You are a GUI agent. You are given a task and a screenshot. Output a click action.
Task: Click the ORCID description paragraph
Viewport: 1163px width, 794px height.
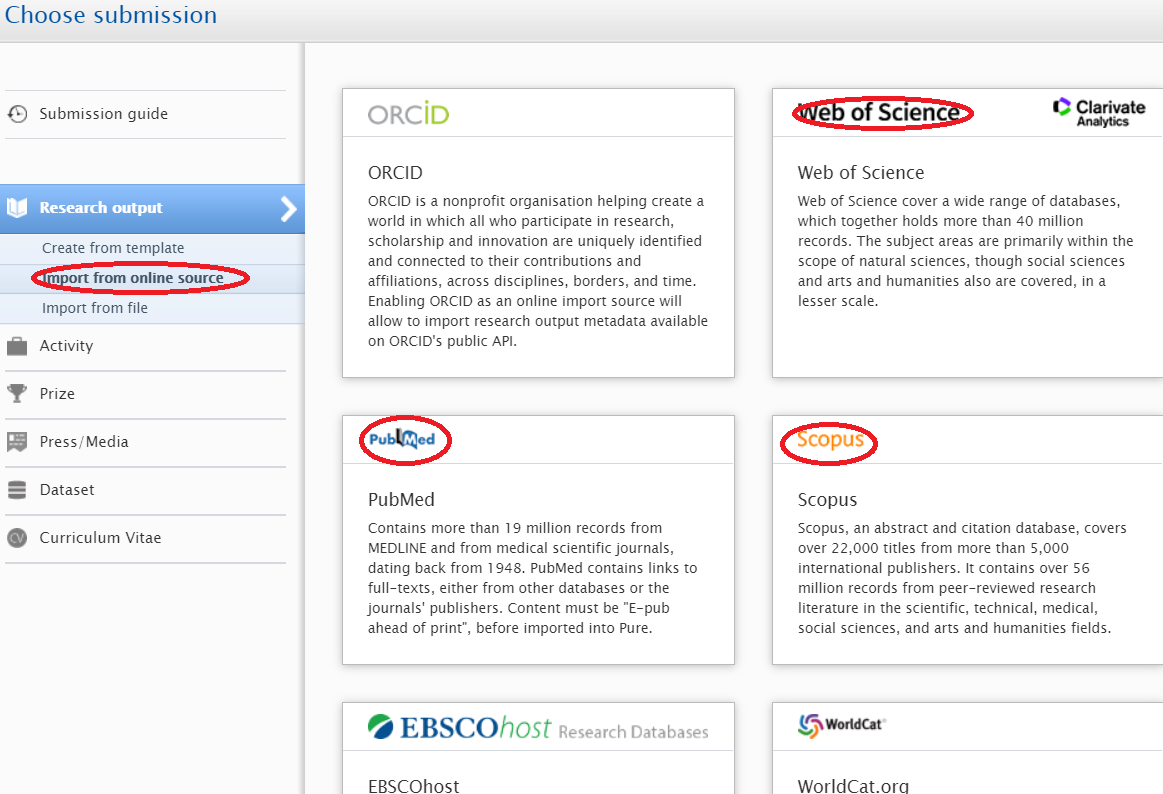[x=538, y=271]
